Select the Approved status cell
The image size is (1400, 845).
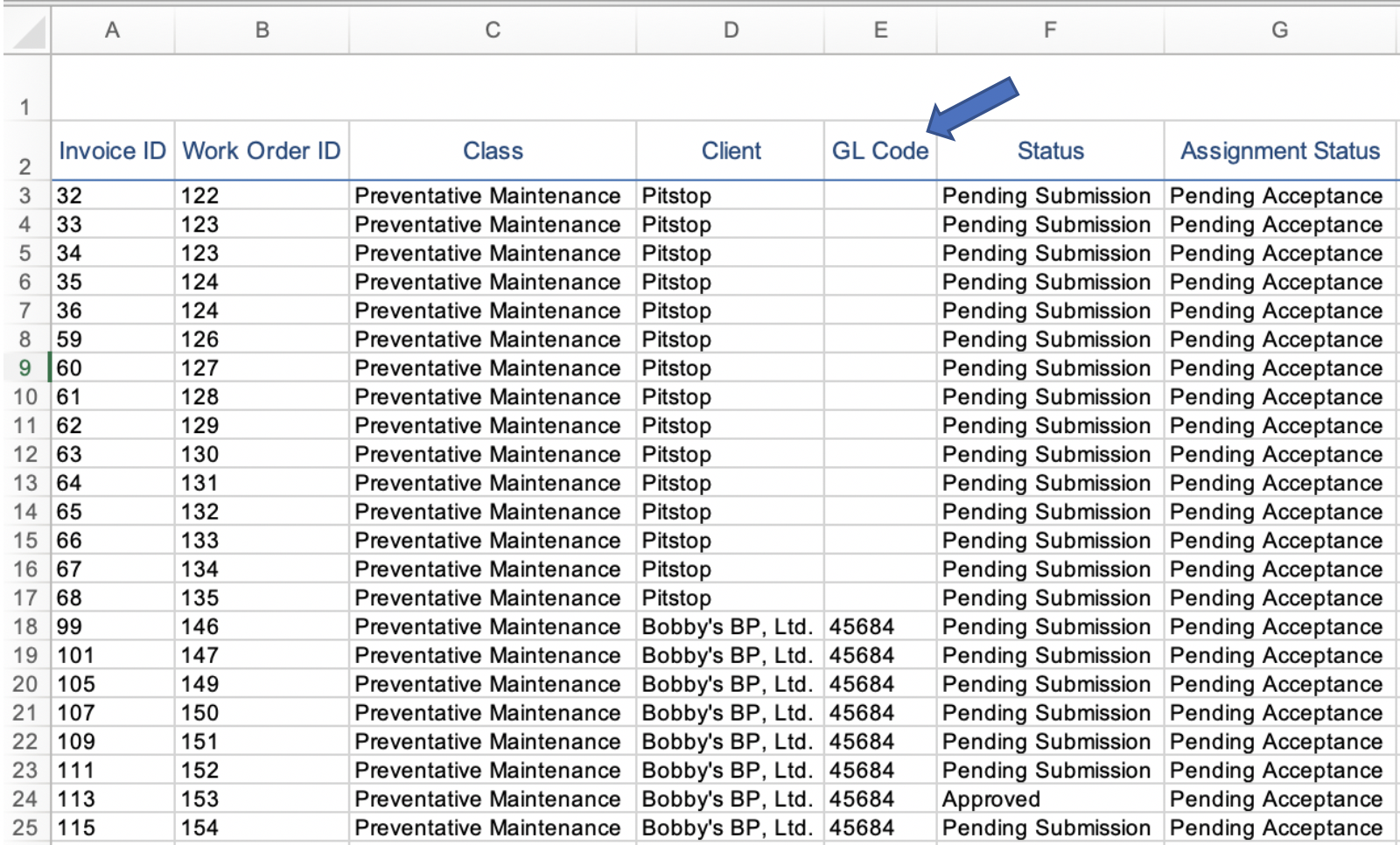(1049, 800)
